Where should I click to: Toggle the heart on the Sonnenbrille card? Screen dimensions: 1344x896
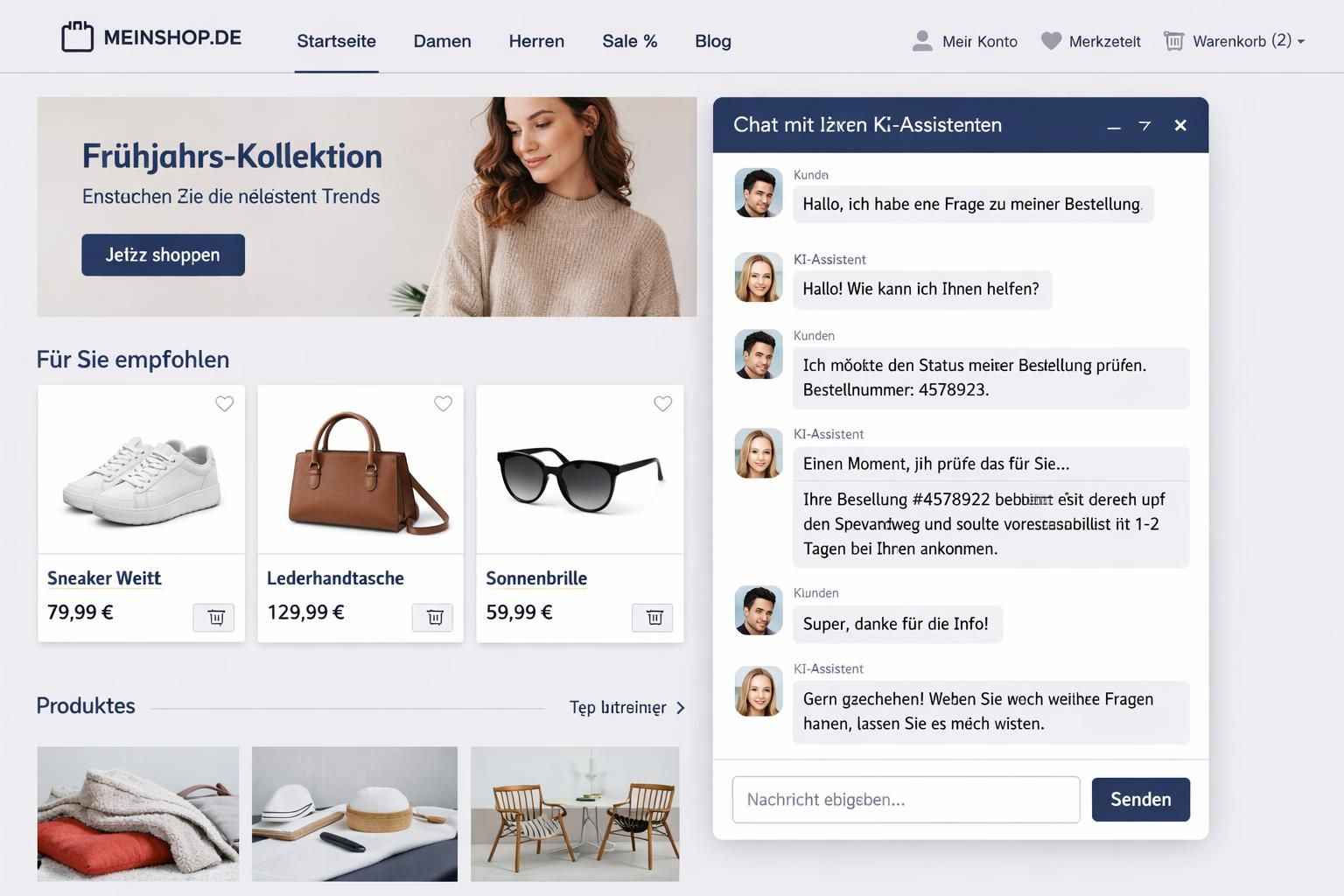pos(662,403)
